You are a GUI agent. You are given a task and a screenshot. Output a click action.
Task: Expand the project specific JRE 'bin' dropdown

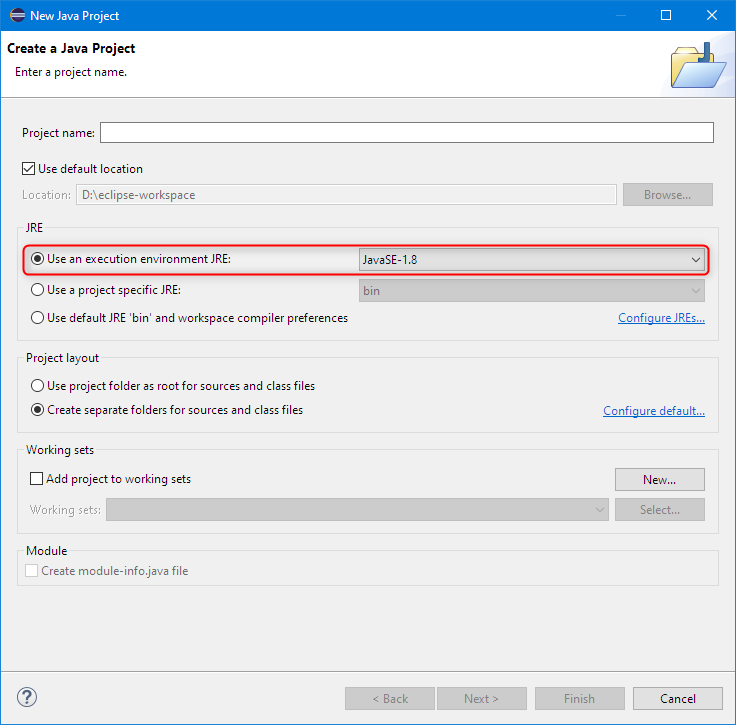pos(531,291)
